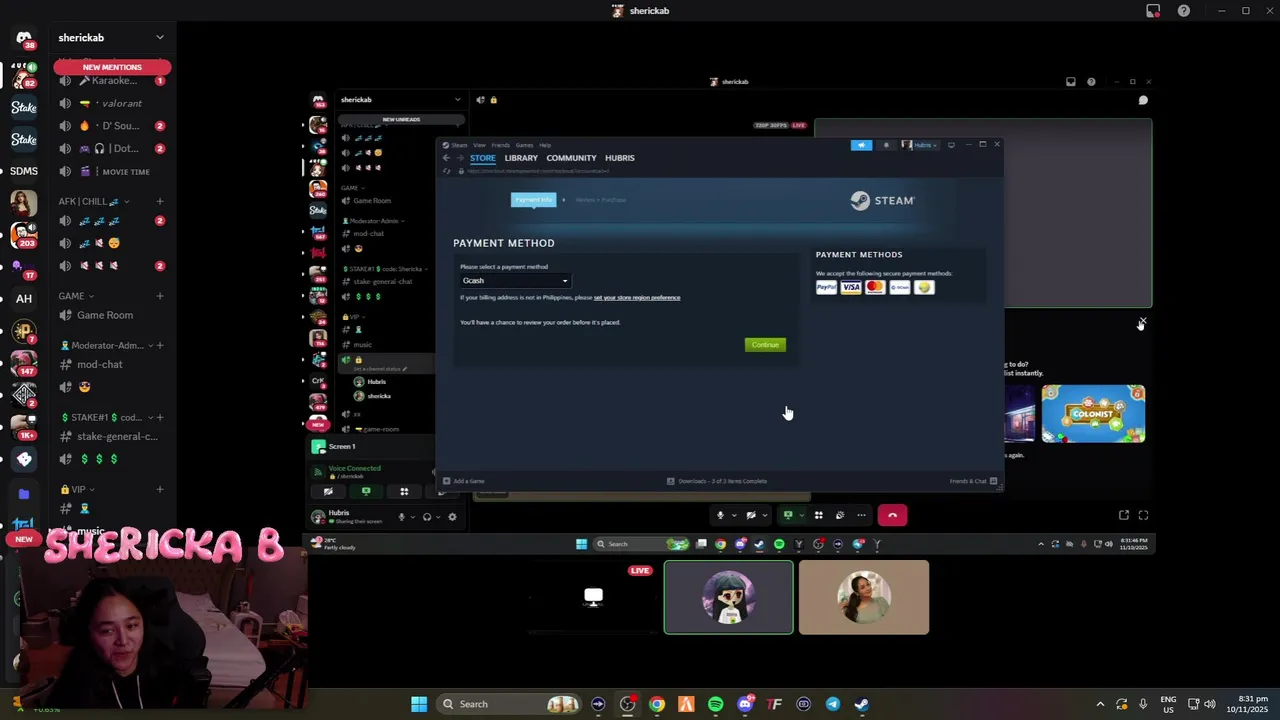Disconnect with red hang-up button
Viewport: 1280px width, 720px height.
point(892,515)
